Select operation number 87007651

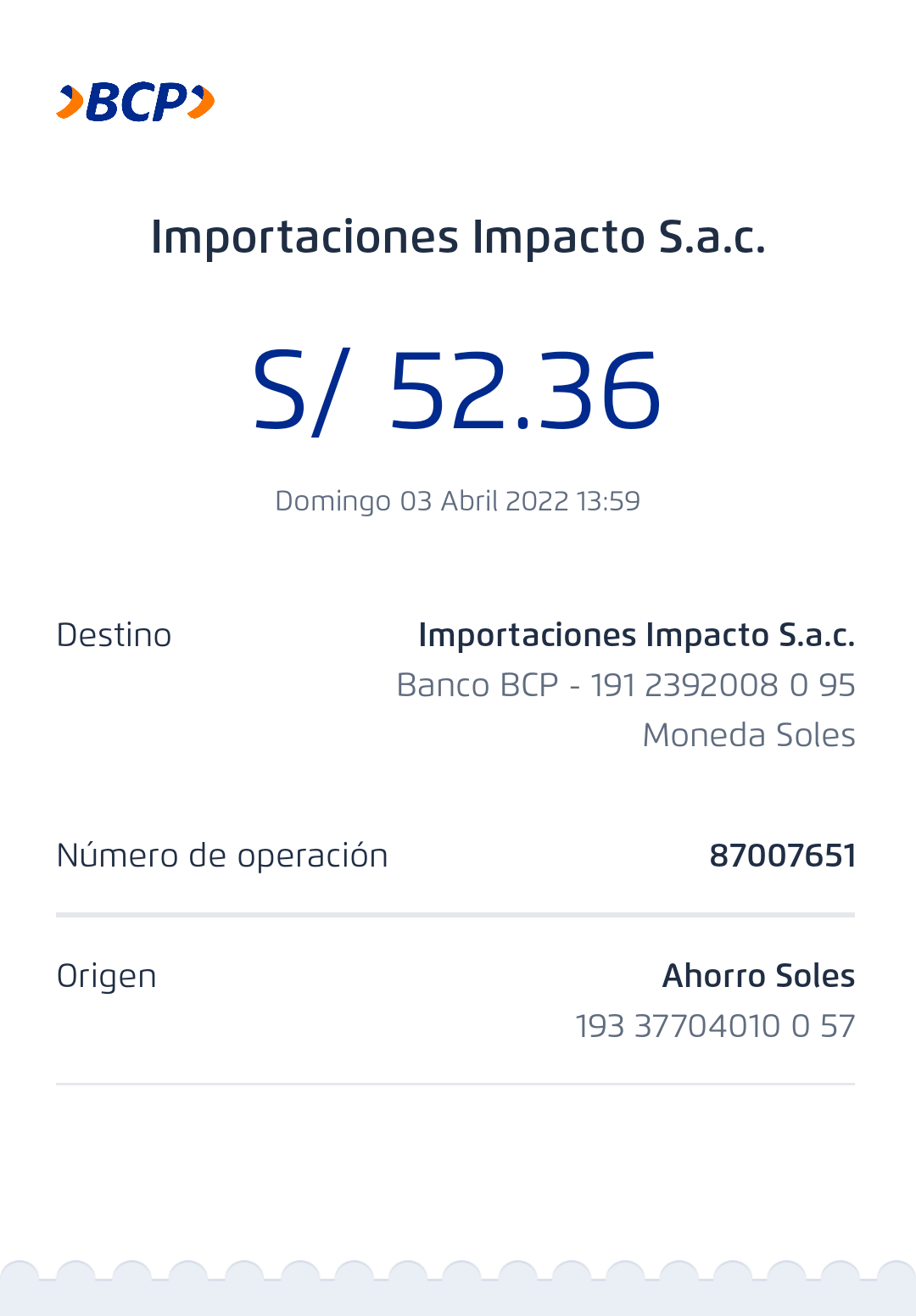click(x=782, y=856)
